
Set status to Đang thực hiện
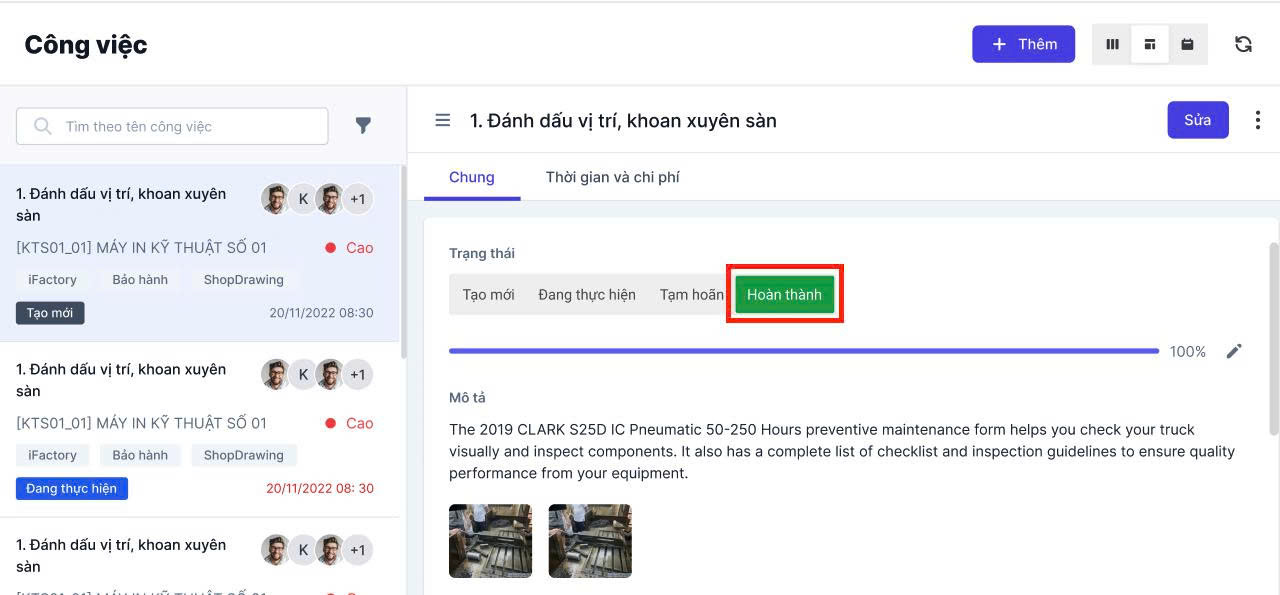coord(586,295)
